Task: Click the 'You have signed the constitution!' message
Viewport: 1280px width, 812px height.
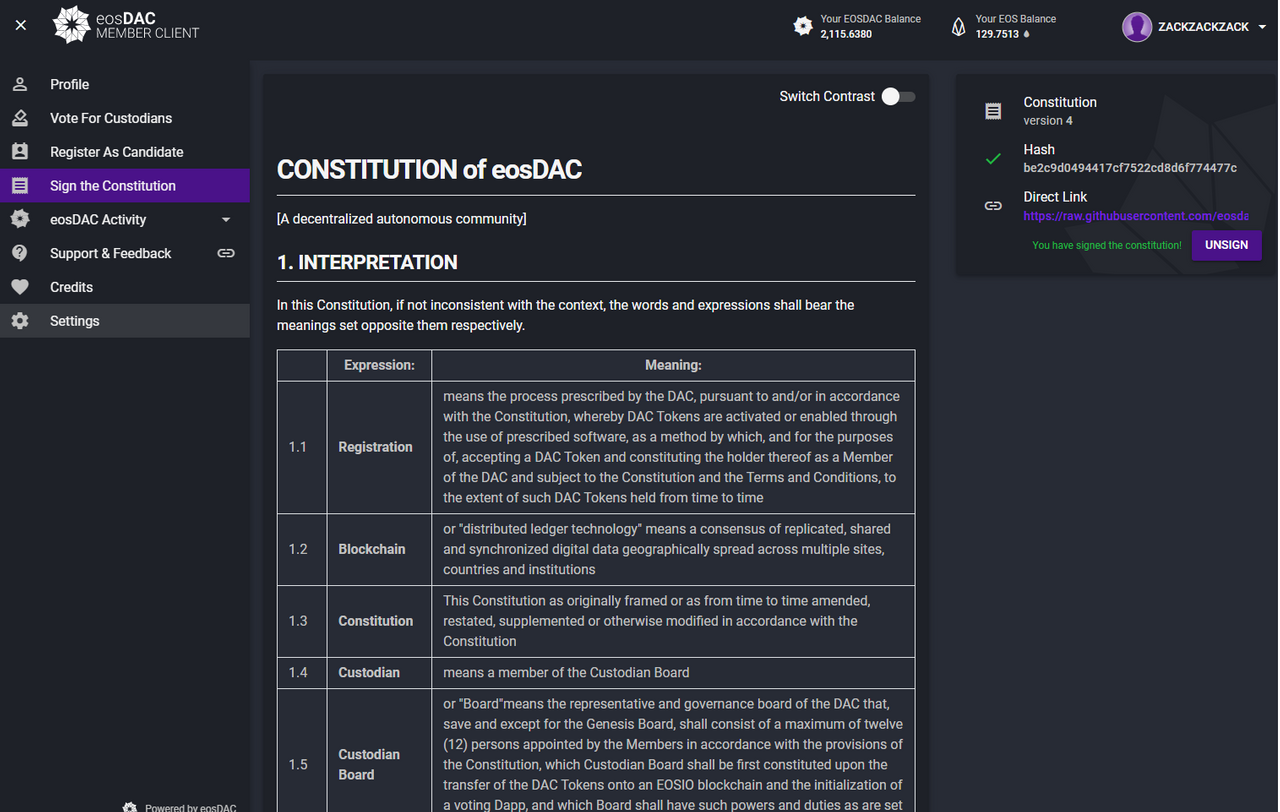Action: (1106, 245)
